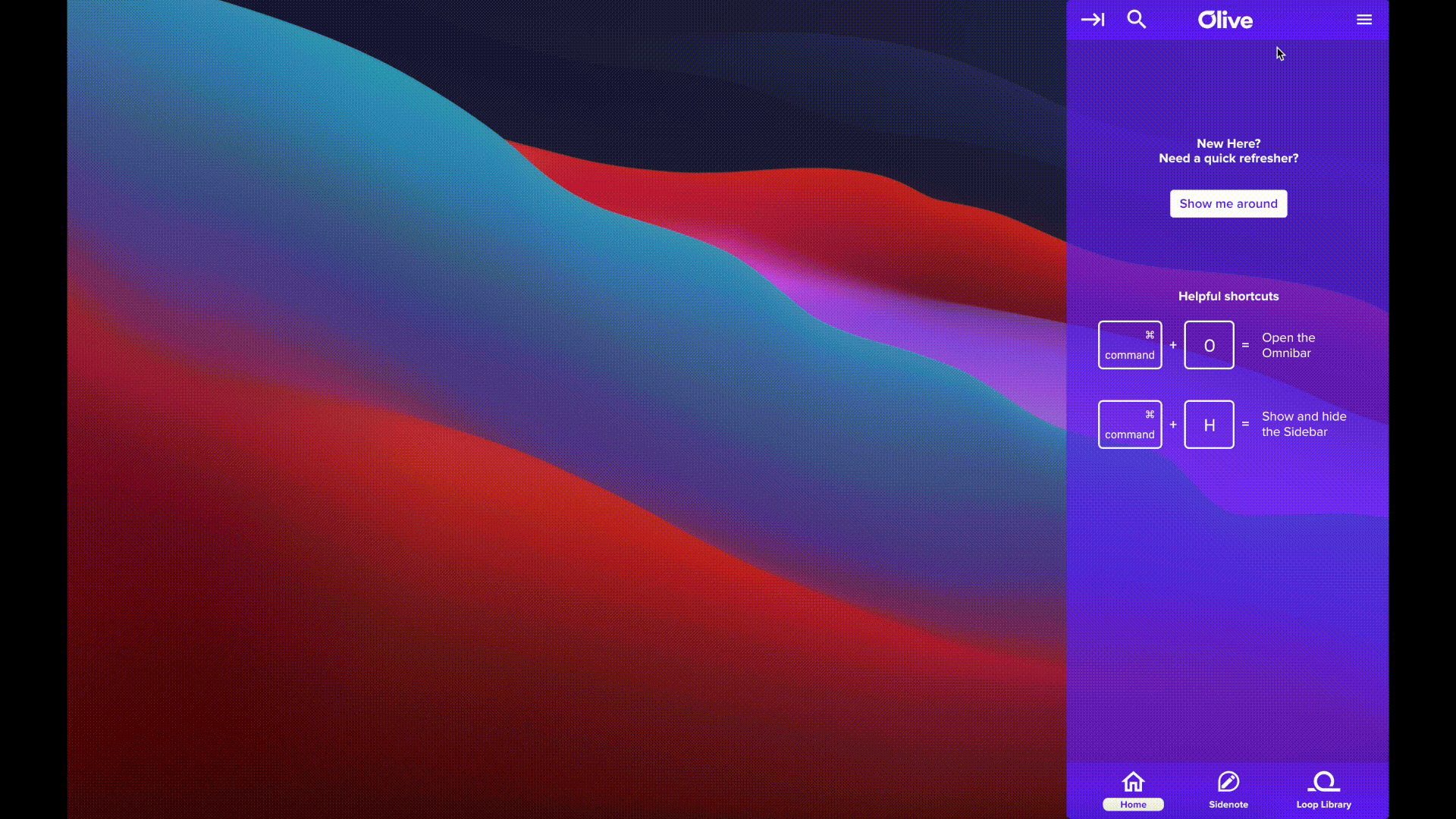
Task: Click the 'Need a quick refresher?' text
Action: 1228,158
